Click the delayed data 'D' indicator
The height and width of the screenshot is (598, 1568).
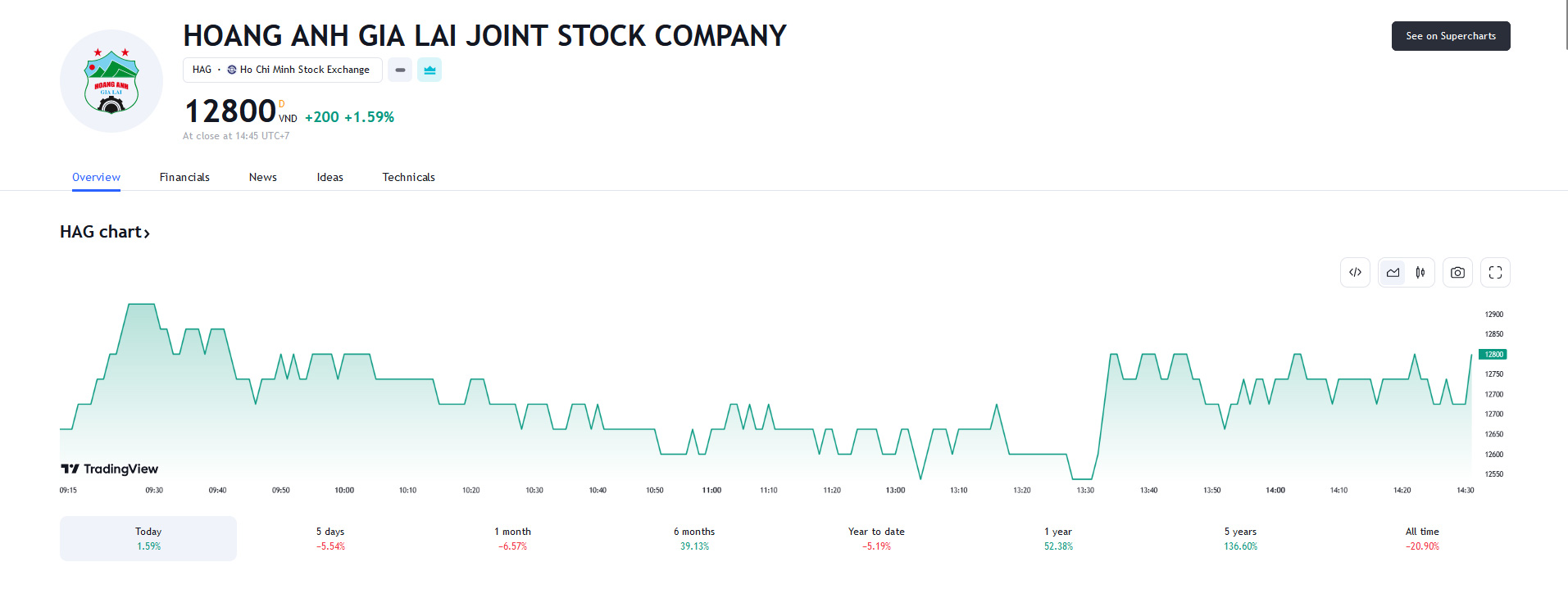(282, 104)
